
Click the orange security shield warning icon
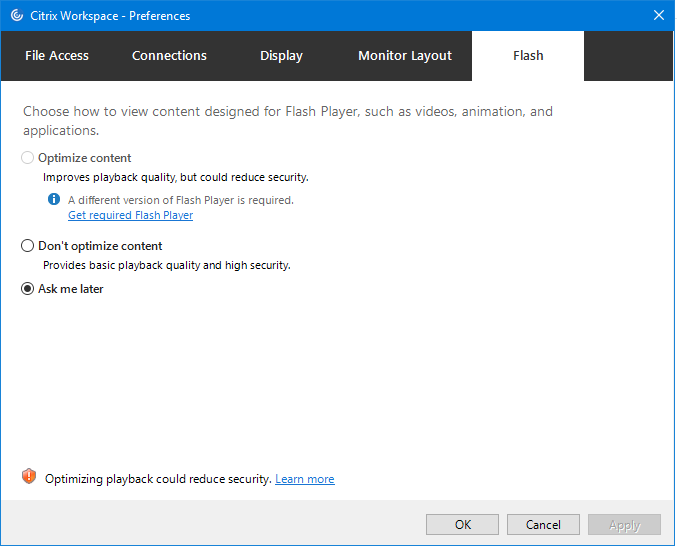point(29,477)
